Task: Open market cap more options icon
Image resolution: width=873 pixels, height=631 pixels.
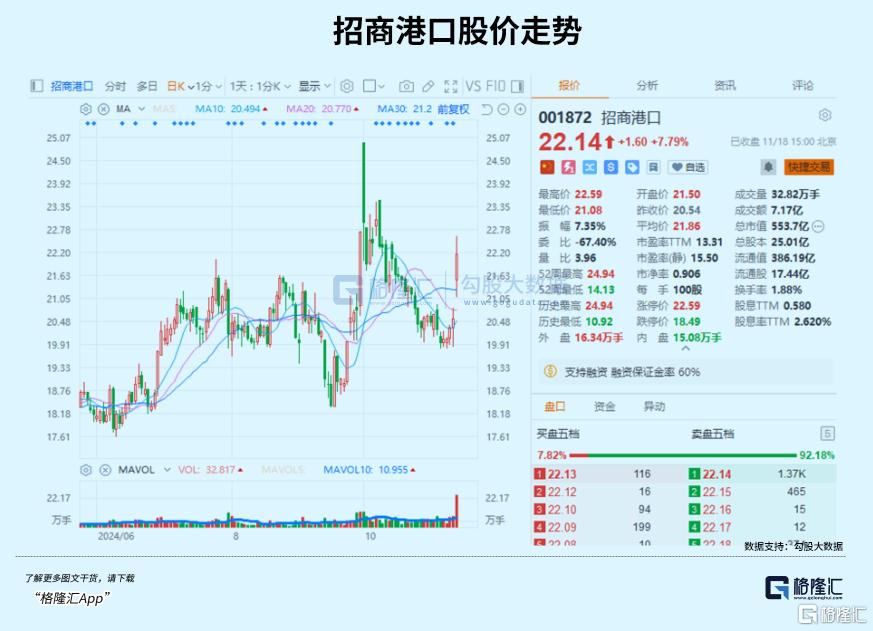Action: coord(818,226)
